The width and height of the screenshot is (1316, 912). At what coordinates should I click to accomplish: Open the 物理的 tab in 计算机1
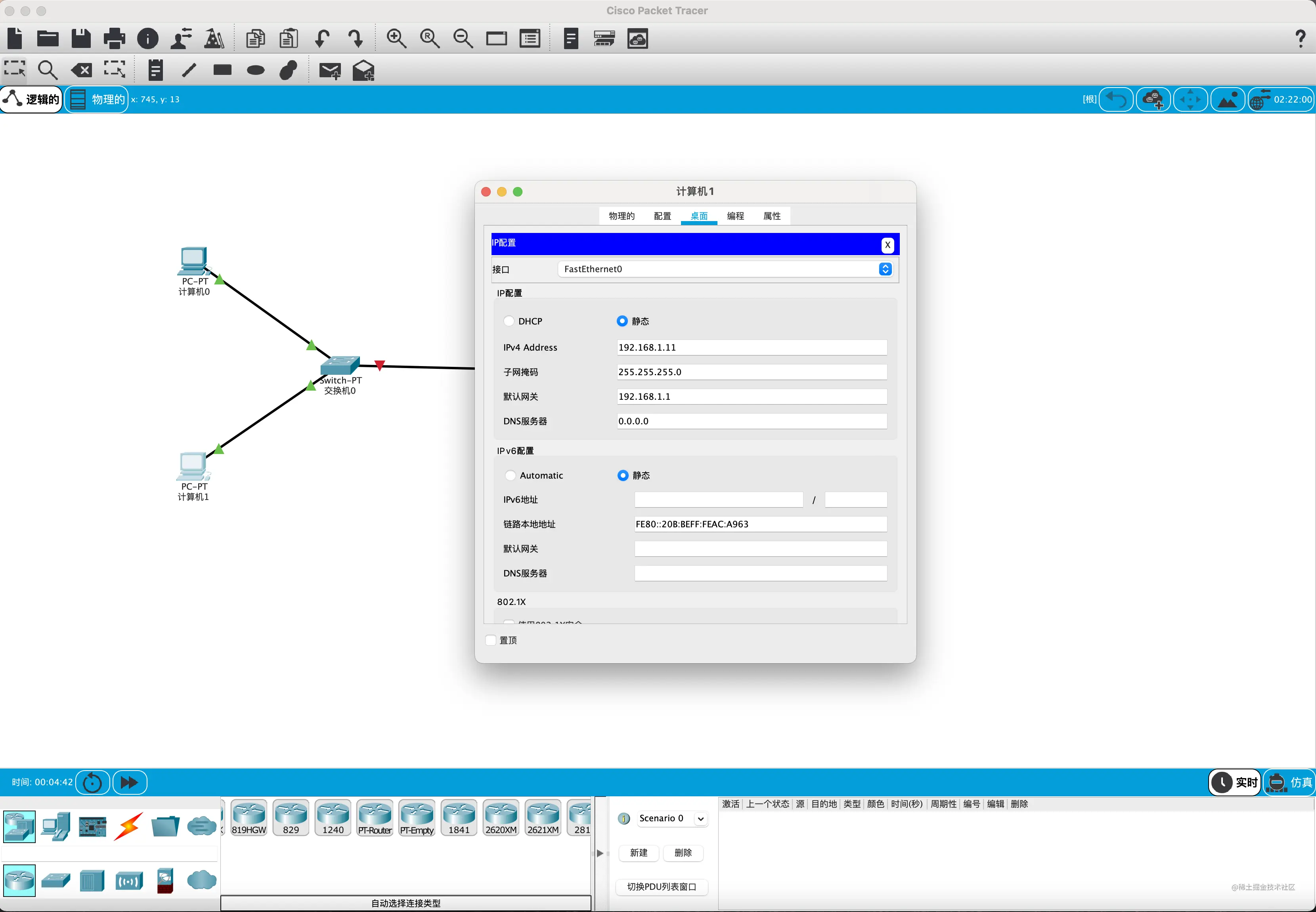pyautogui.click(x=622, y=216)
